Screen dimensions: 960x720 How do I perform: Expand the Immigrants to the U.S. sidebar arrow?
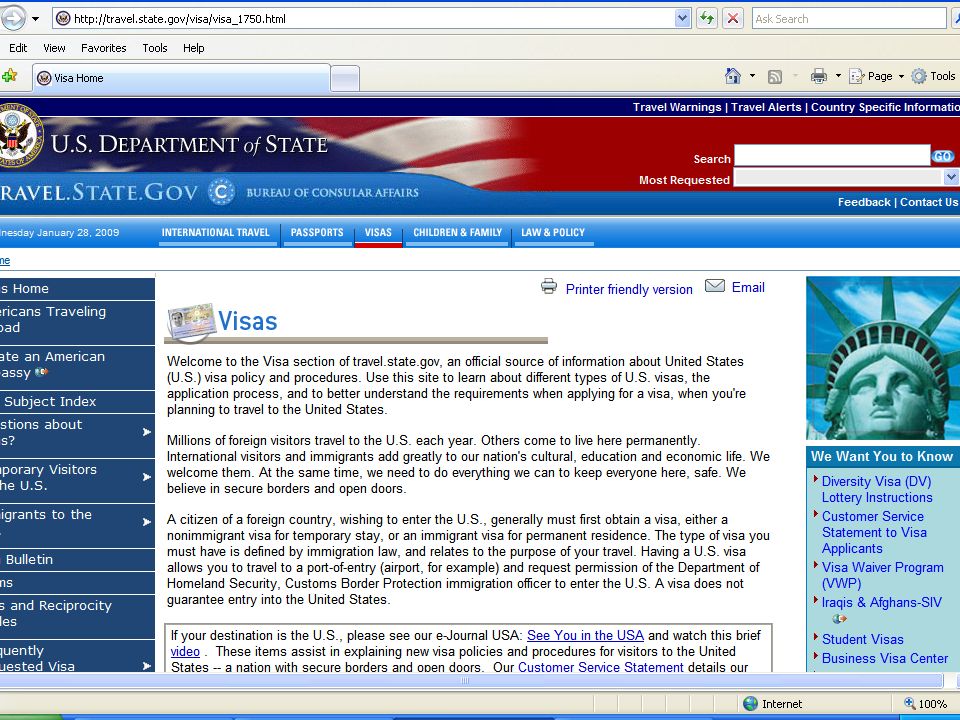(146, 522)
